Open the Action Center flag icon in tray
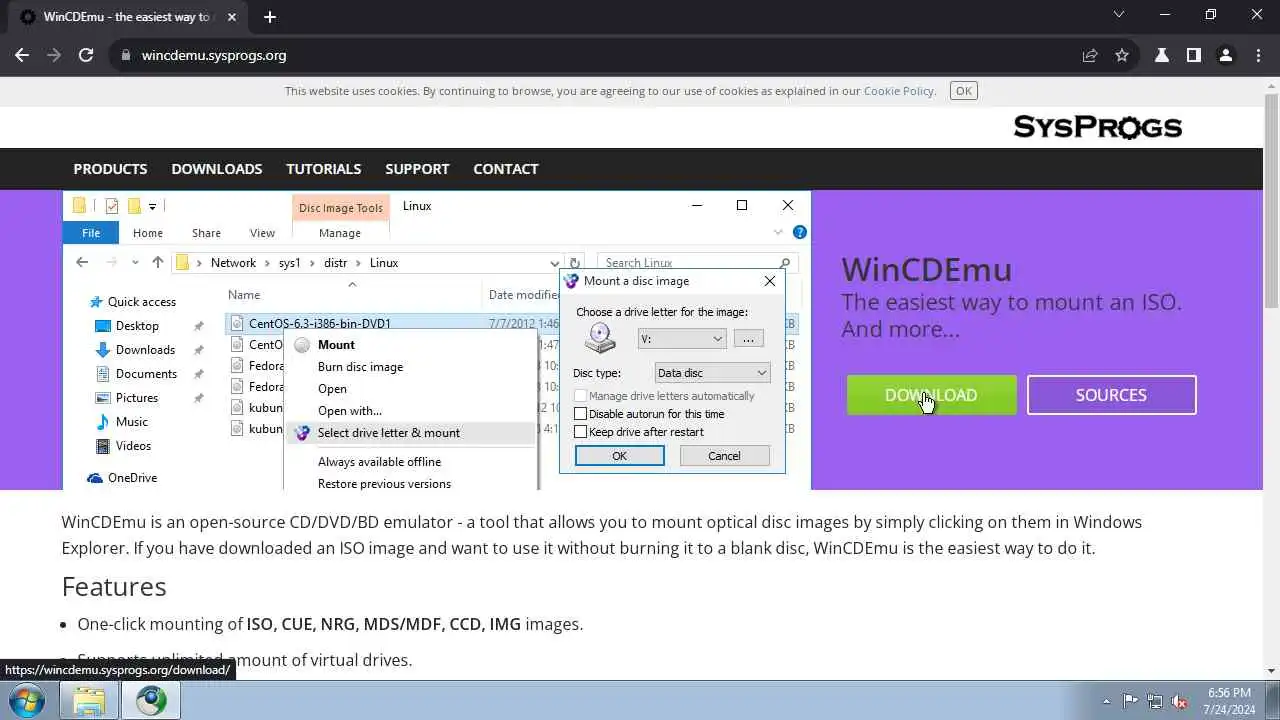 [1131, 701]
